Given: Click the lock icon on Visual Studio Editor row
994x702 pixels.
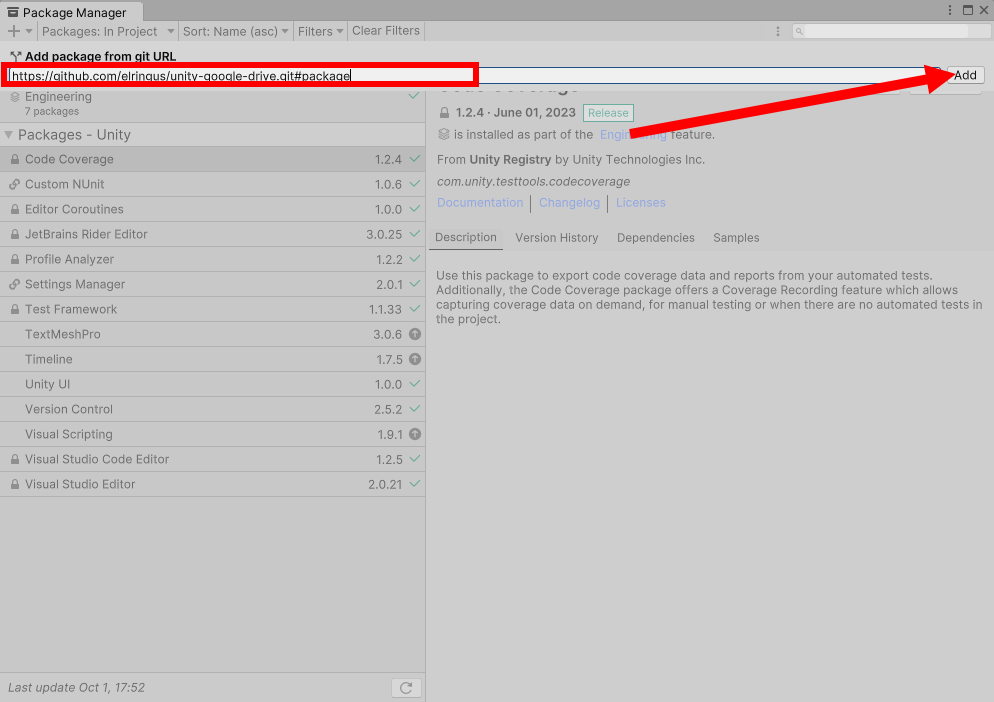Looking at the screenshot, I should click(15, 484).
